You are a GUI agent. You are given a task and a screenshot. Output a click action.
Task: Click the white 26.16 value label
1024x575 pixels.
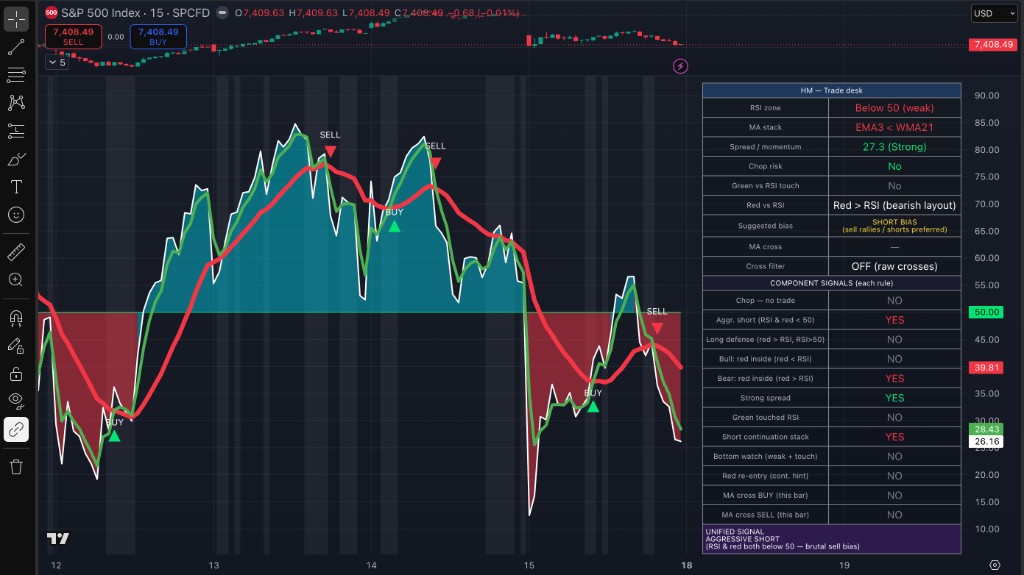pos(986,442)
